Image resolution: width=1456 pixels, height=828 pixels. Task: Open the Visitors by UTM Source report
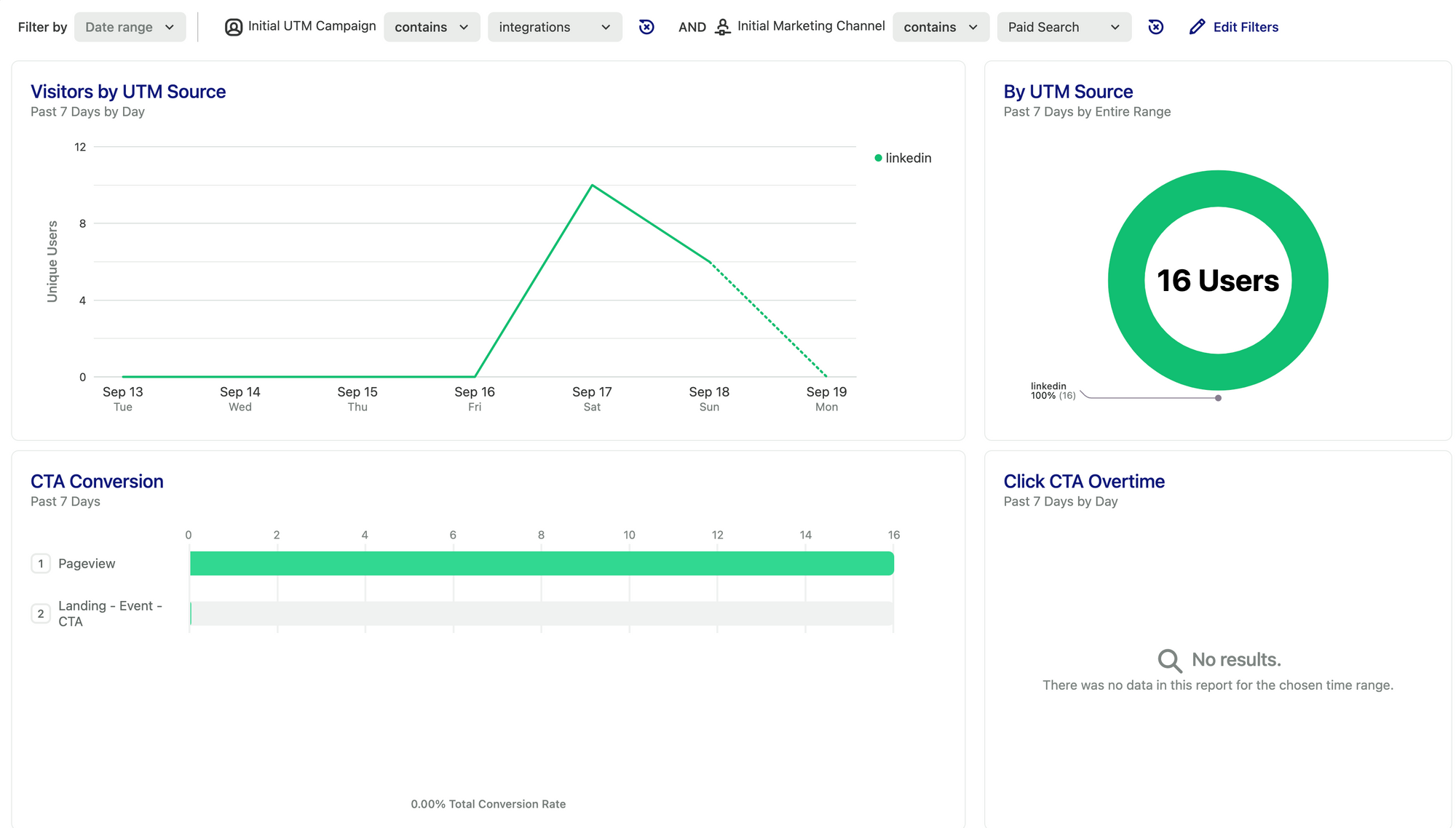pyautogui.click(x=128, y=92)
